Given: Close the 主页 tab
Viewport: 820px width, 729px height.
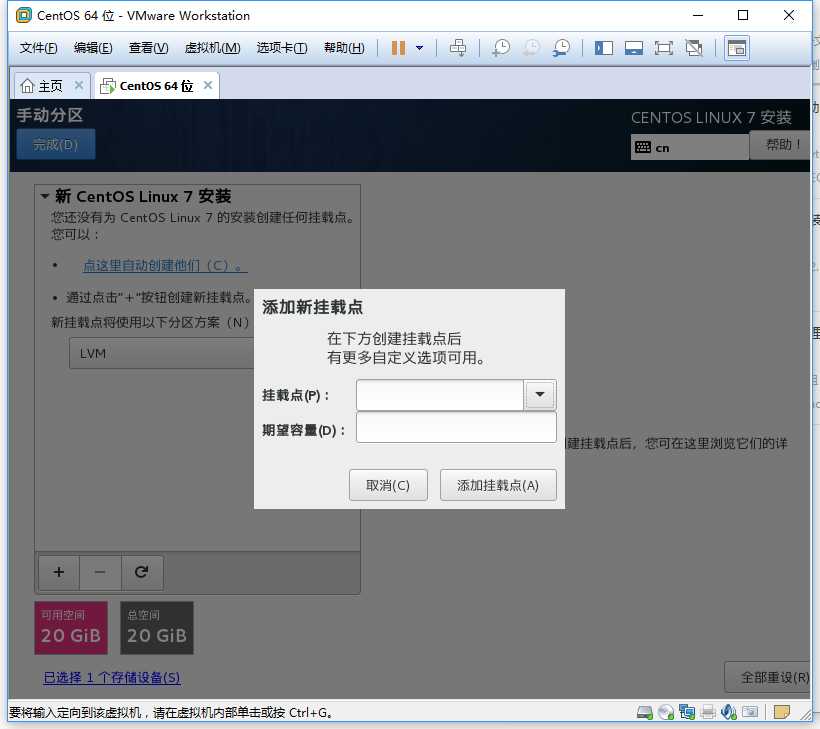Looking at the screenshot, I should point(79,85).
